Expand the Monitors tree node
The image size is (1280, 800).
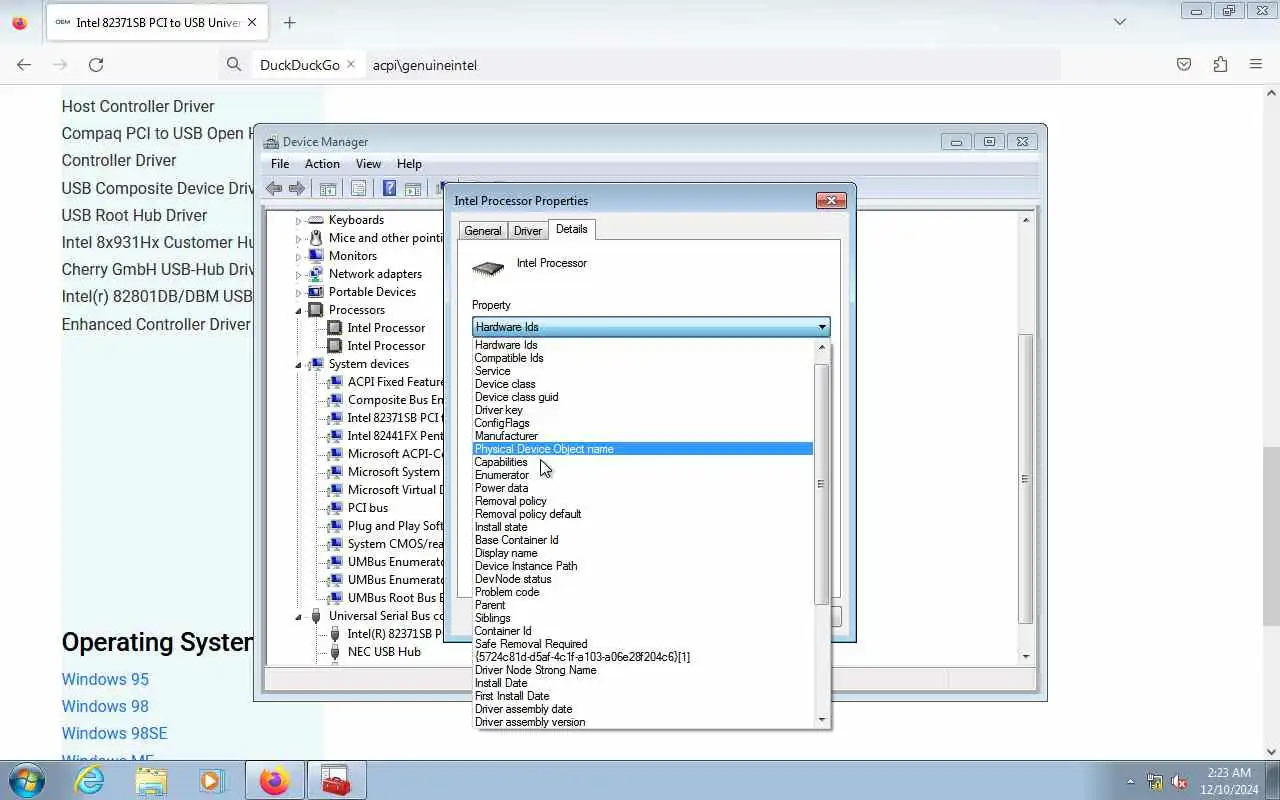pos(298,257)
